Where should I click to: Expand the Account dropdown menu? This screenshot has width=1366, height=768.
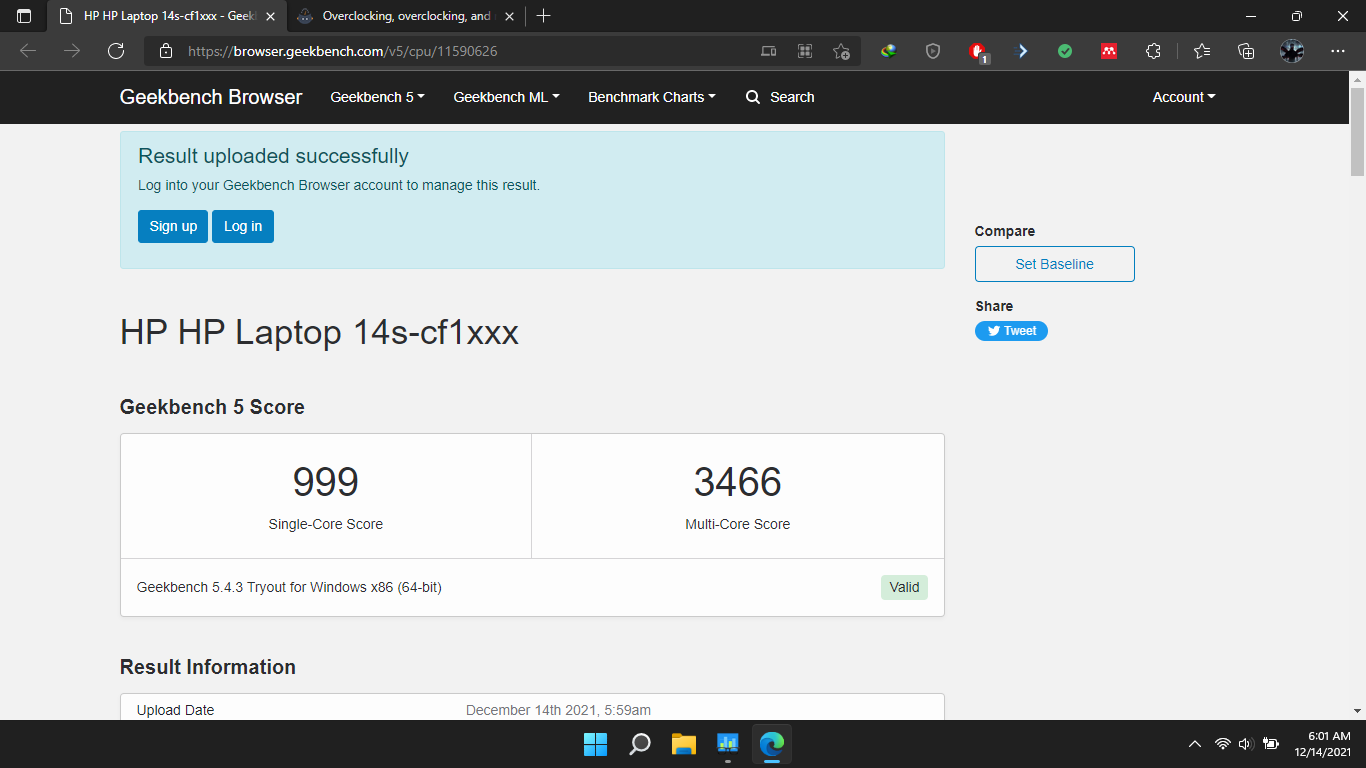pyautogui.click(x=1184, y=97)
